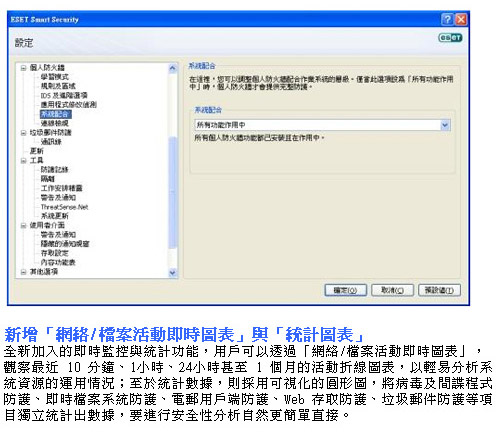Select 工作排程器 under 工具
The image size is (500, 432).
[x=61, y=188]
